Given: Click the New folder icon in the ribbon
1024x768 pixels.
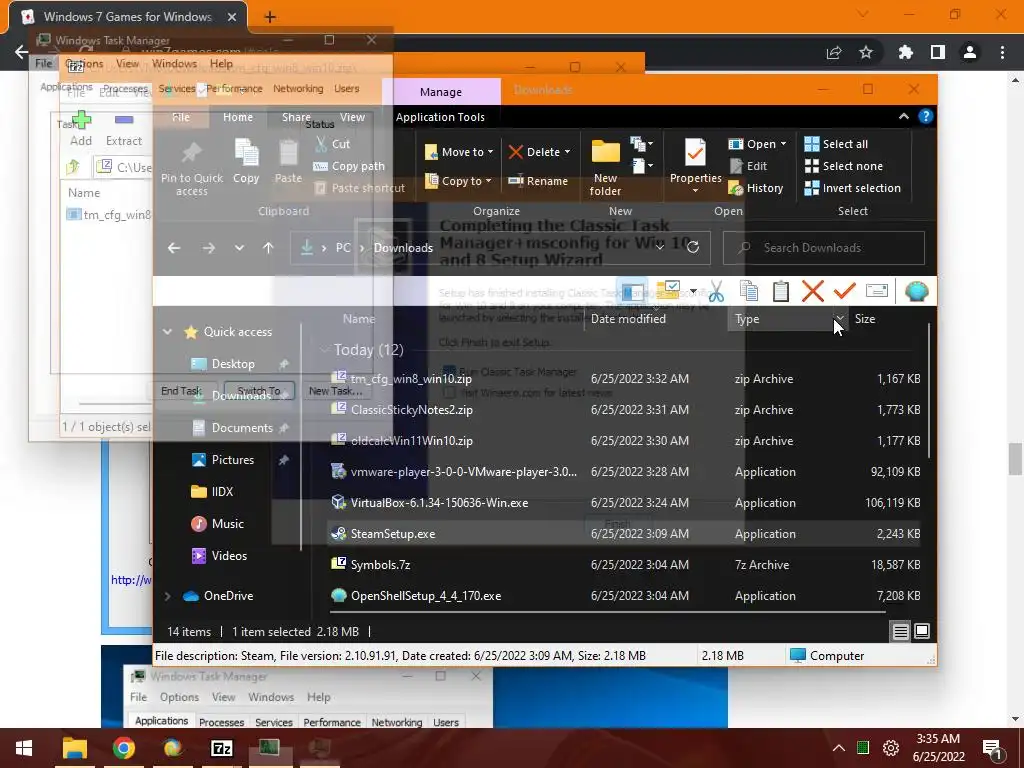Looking at the screenshot, I should 605,152.
